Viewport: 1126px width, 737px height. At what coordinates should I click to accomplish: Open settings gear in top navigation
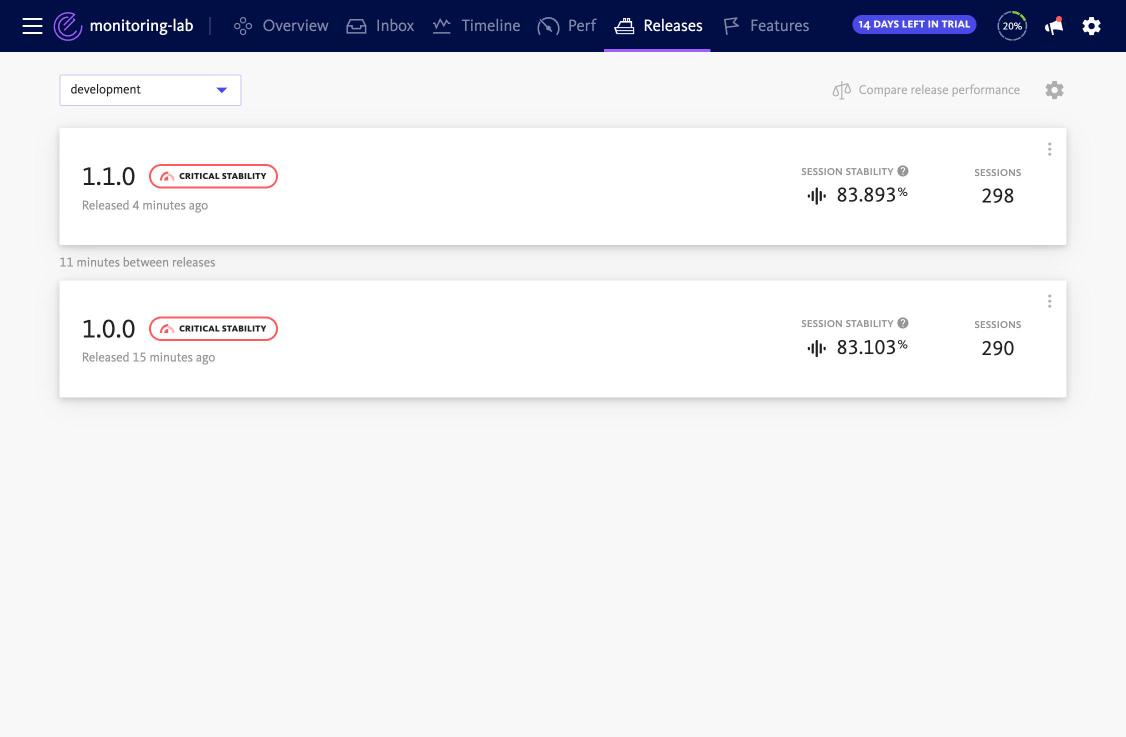tap(1092, 27)
